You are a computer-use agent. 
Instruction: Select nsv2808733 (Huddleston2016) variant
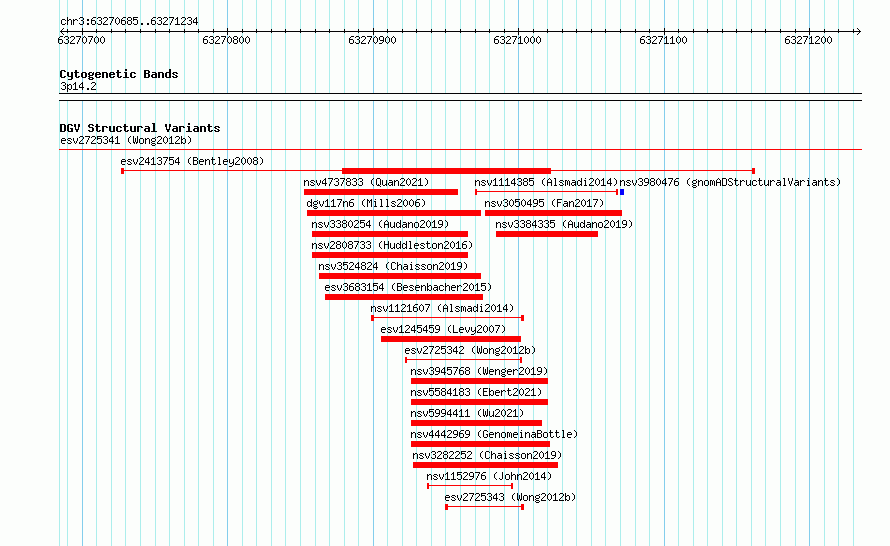(392, 245)
